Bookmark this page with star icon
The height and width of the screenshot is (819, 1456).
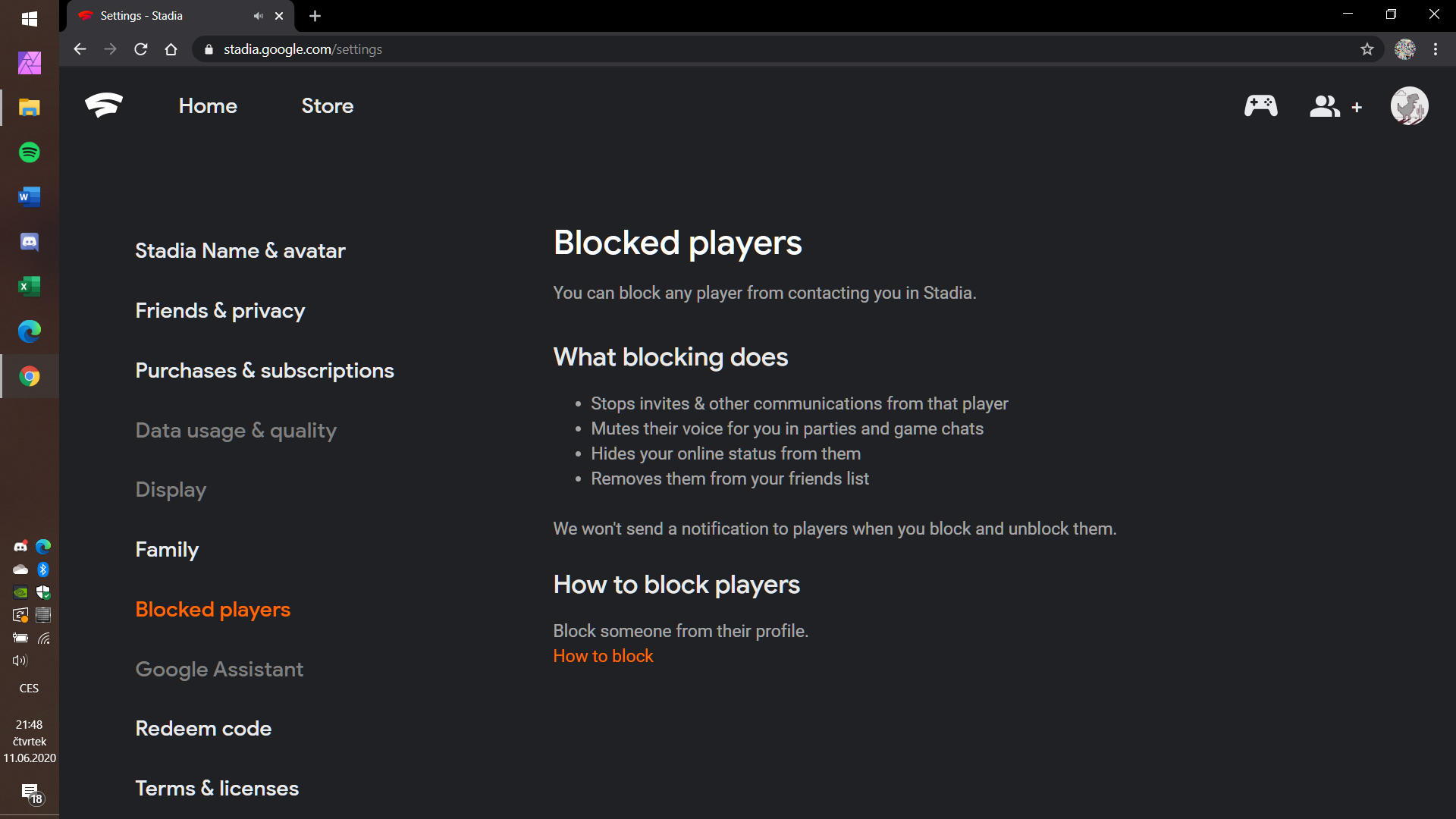tap(1367, 49)
